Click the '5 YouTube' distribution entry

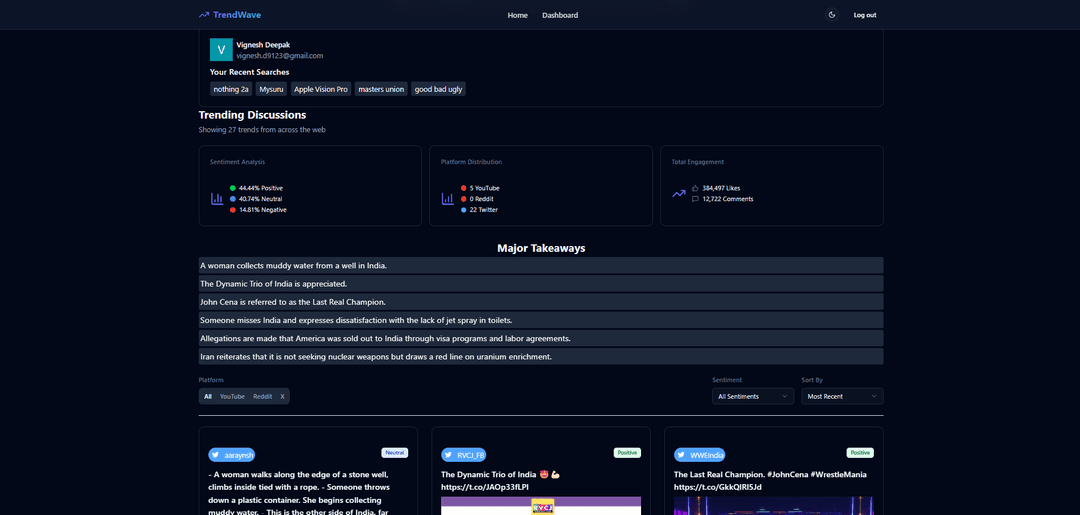pos(484,188)
